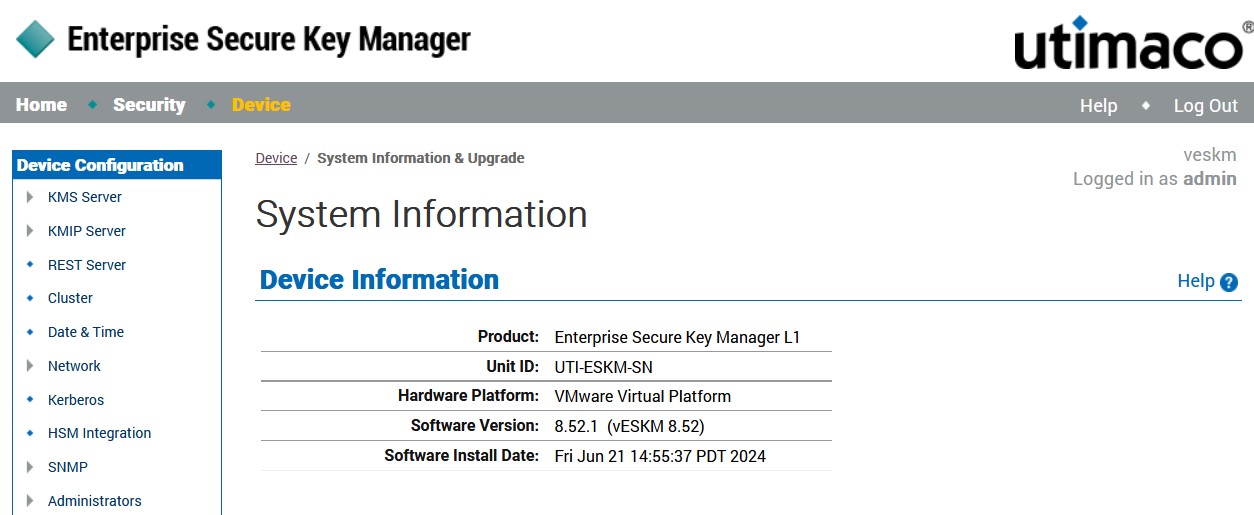Click the HSM Integration diamond bullet

pyautogui.click(x=30, y=433)
